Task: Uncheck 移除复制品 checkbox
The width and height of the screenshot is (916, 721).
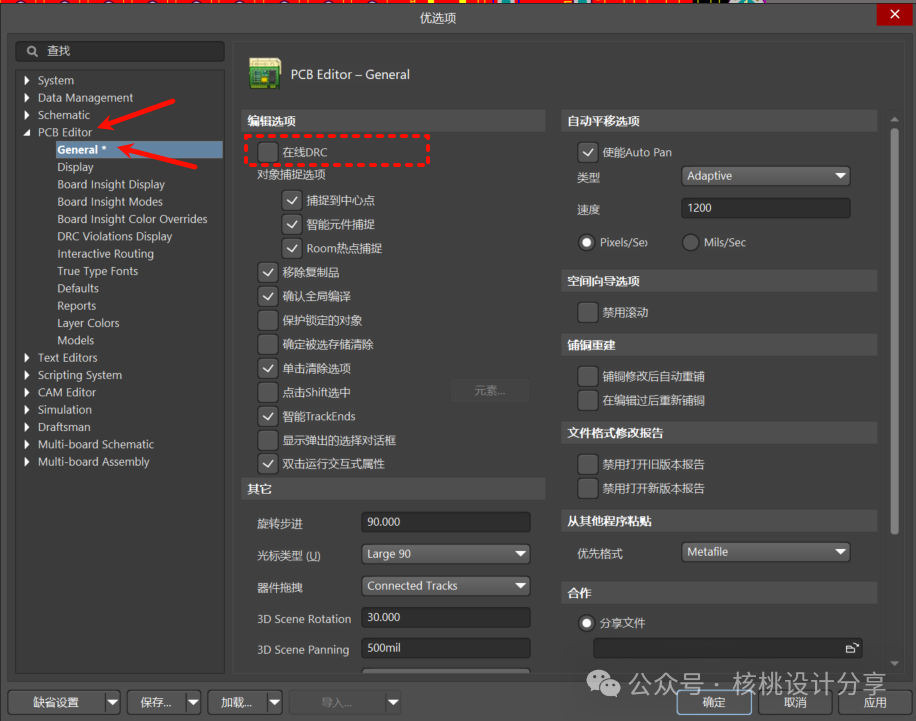Action: pos(268,272)
